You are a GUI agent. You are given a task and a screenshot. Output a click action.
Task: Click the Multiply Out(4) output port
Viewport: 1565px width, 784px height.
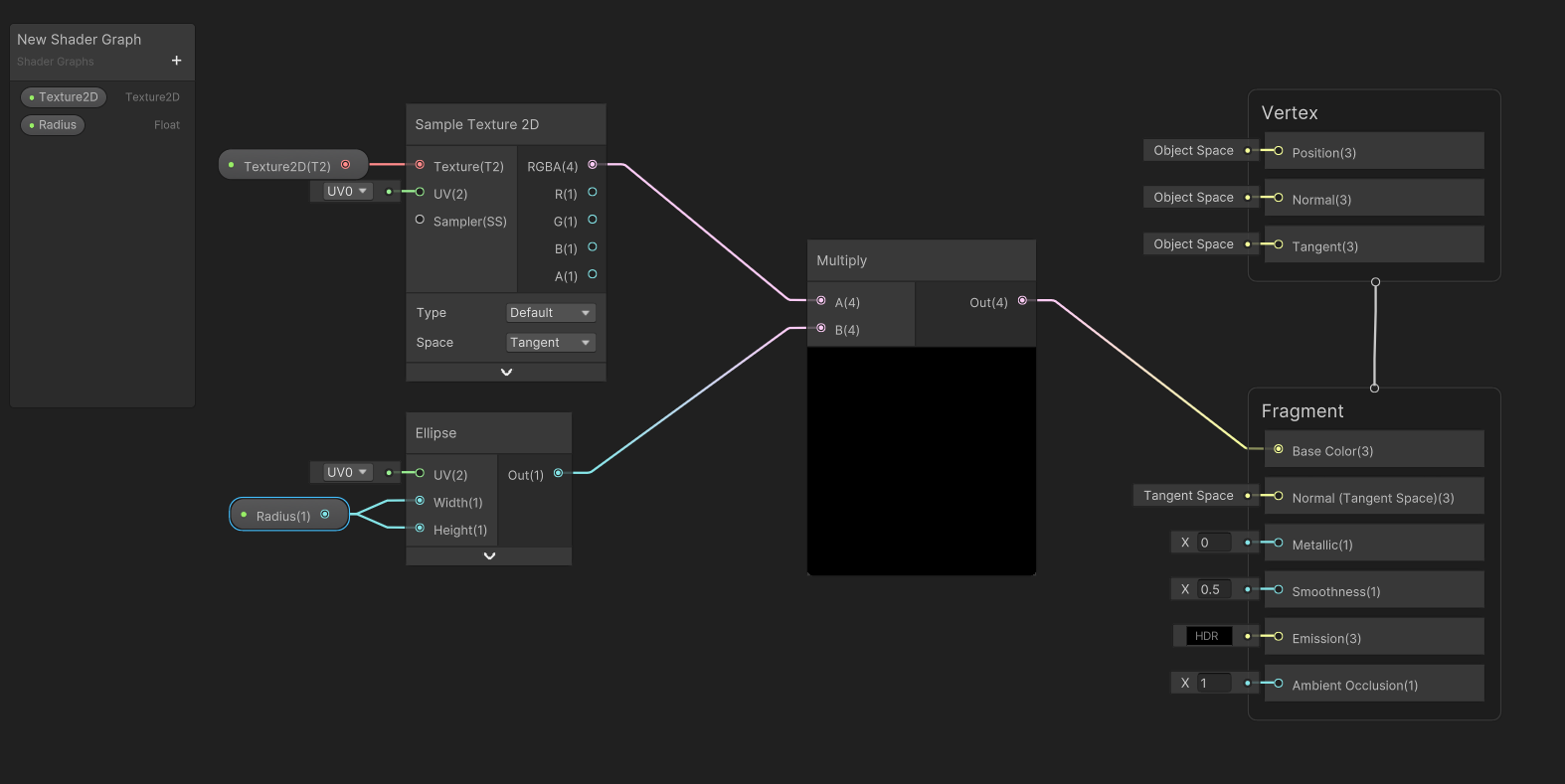point(1022,300)
